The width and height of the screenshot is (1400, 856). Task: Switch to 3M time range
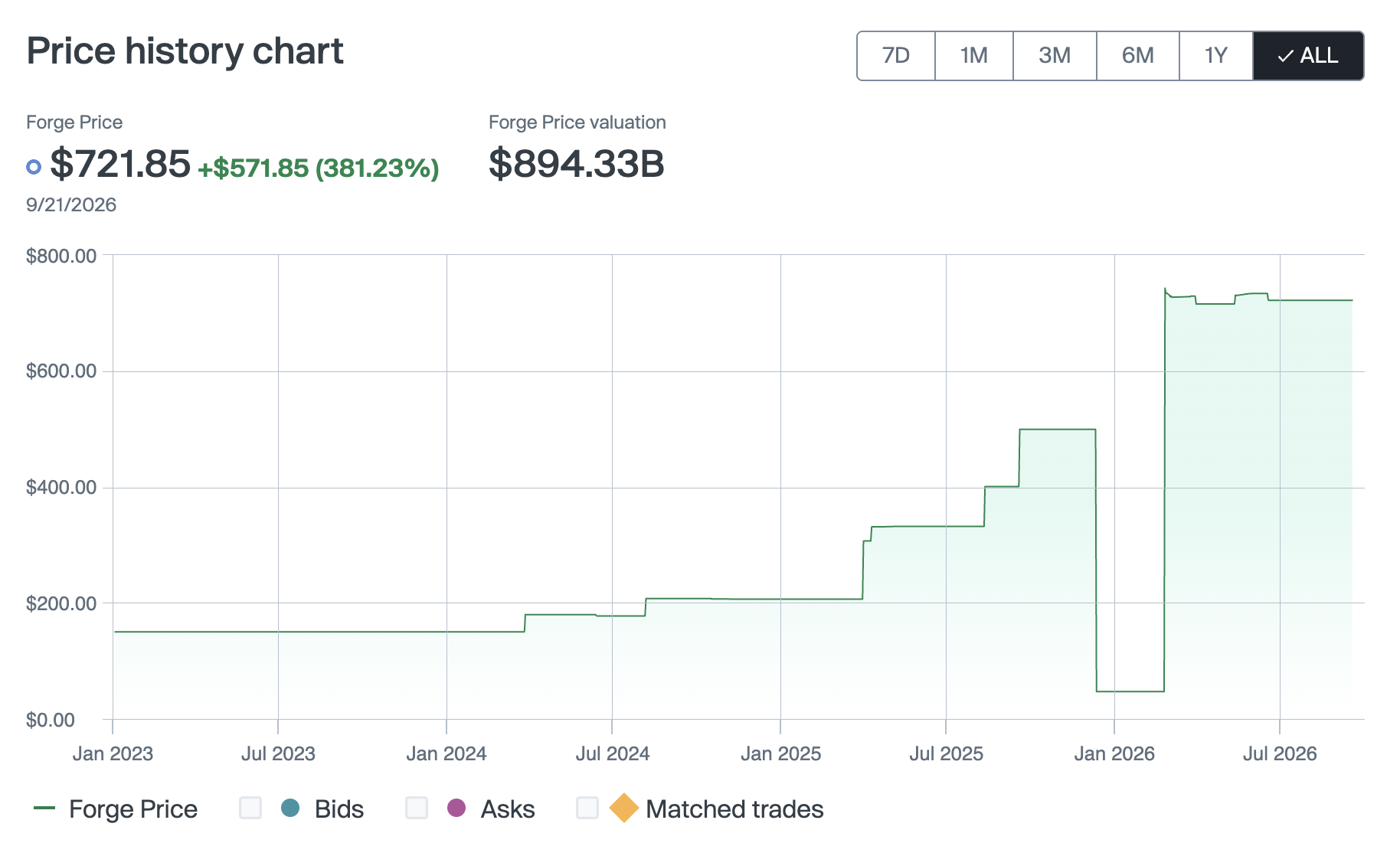tap(1055, 56)
